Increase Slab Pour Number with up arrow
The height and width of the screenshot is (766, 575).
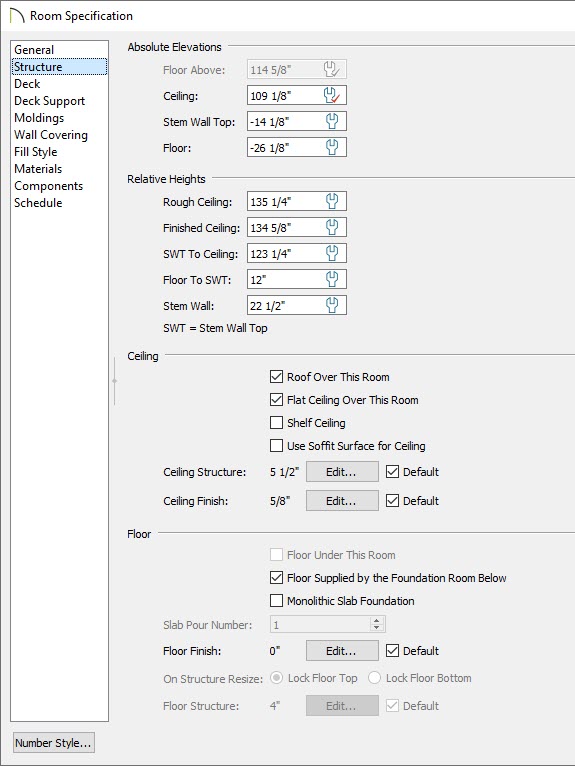[376, 620]
